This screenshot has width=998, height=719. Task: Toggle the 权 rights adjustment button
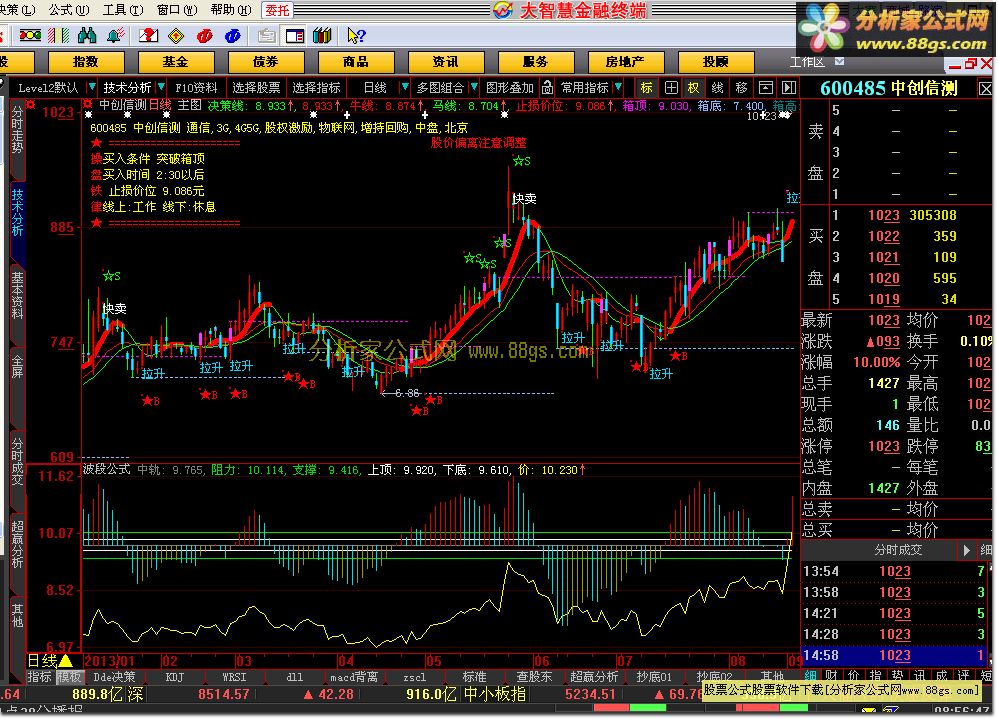tap(694, 88)
